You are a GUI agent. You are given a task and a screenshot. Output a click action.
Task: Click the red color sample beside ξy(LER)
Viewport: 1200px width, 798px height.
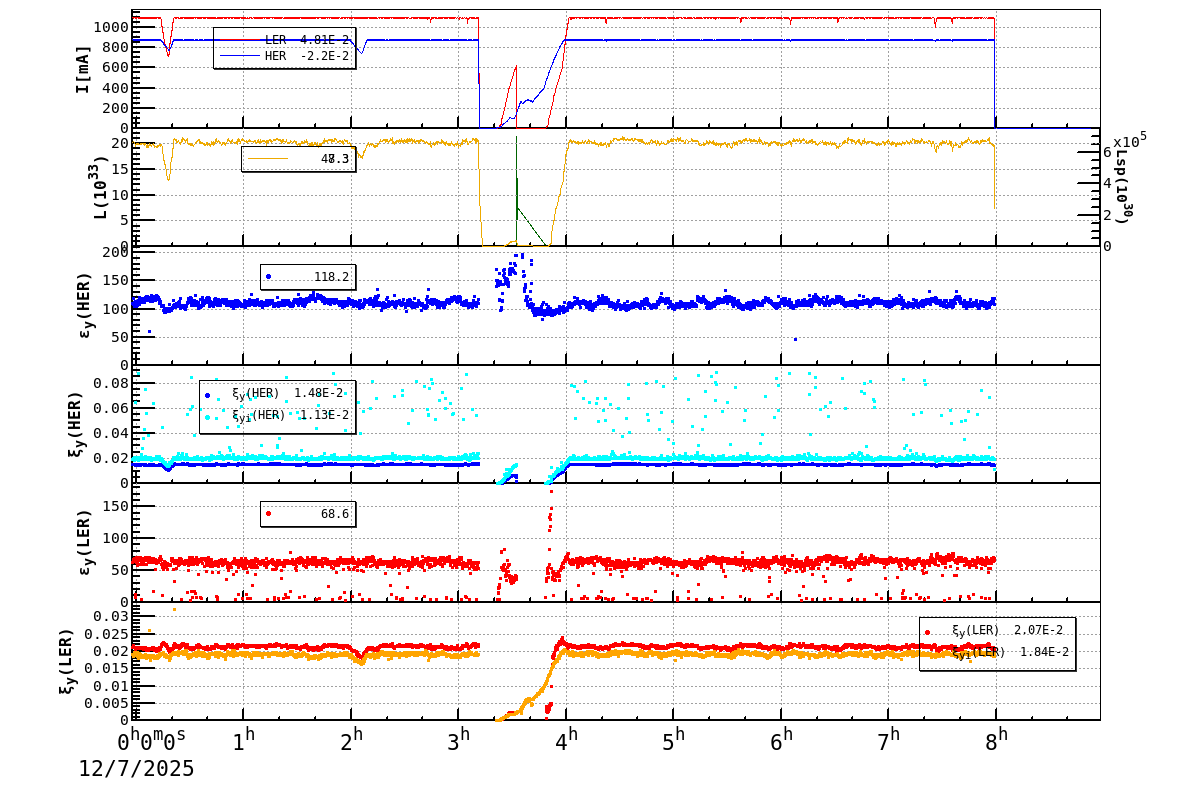point(927,631)
